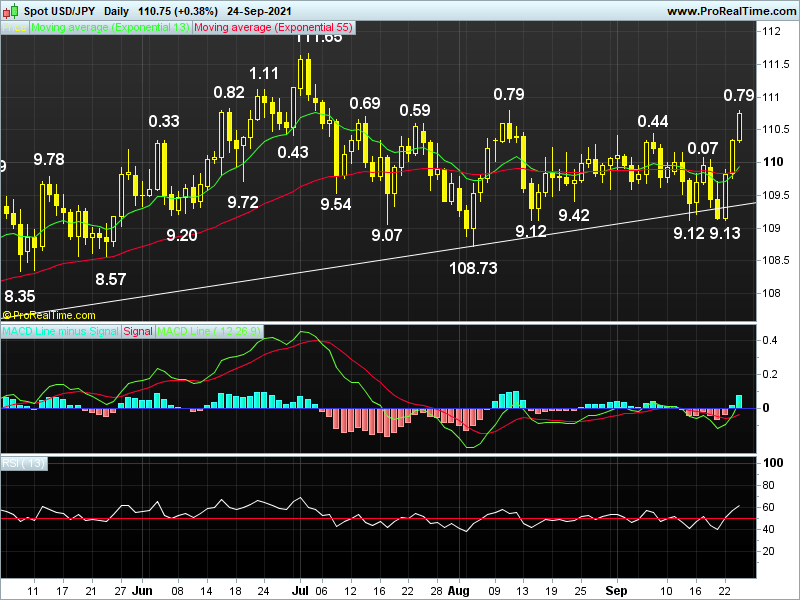Open the MACD Line minus Signal indicator label
This screenshot has height=600, width=800.
pos(60,331)
